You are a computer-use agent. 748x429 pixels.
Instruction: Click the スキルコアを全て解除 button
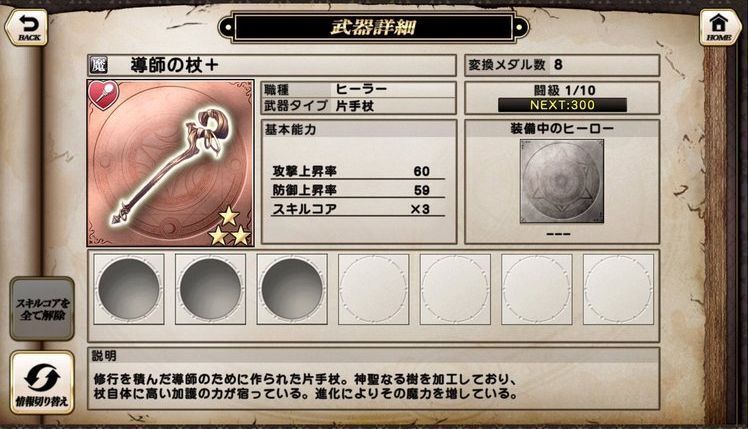(42, 309)
